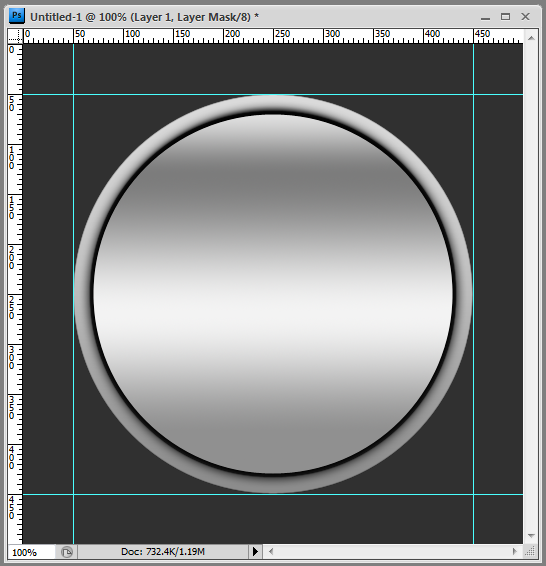Minimize the Untitled-1 document window
The image size is (546, 566).
coord(485,17)
